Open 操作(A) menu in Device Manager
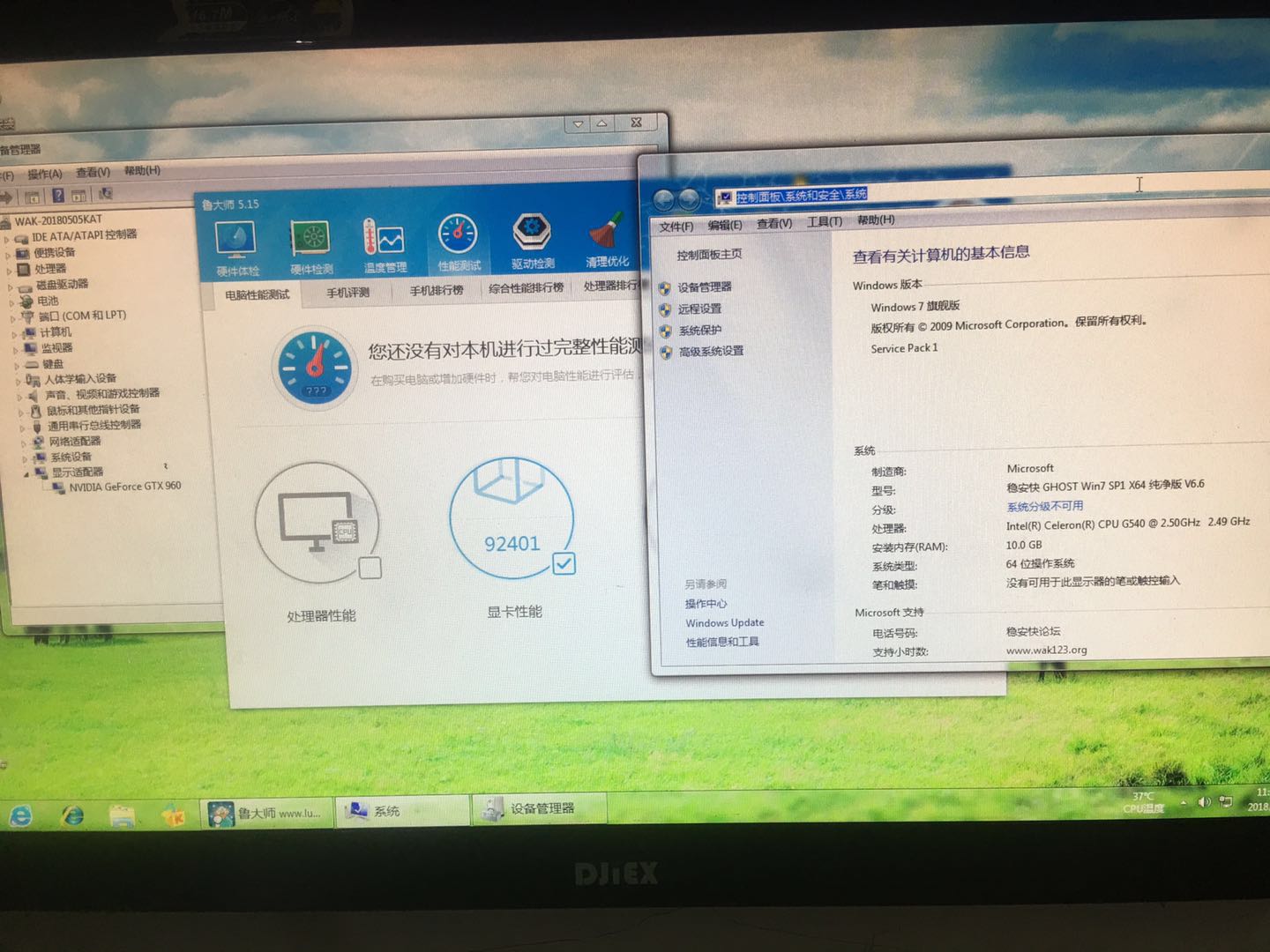This screenshot has height=952, width=1270. click(x=45, y=174)
